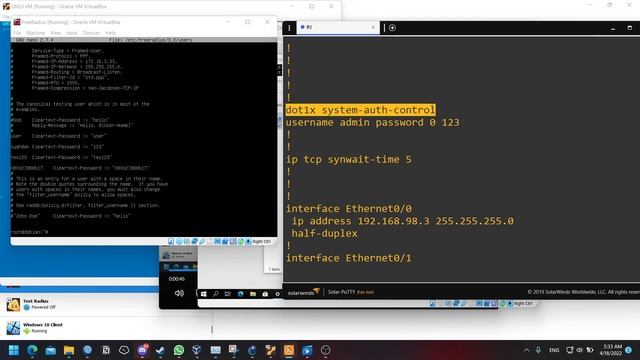Open the File menu in Freeradius VirtualBox window
This screenshot has height=360, width=640.
[x=17, y=33]
